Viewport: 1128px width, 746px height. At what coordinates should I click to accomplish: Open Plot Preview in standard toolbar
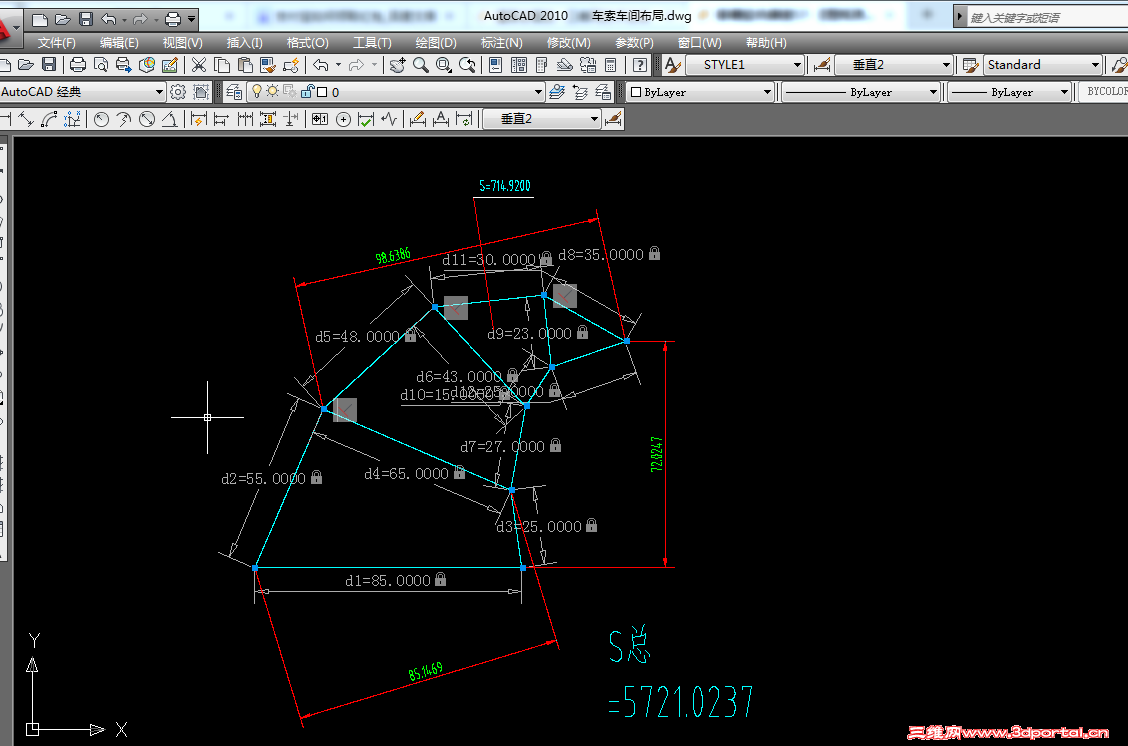(101, 65)
